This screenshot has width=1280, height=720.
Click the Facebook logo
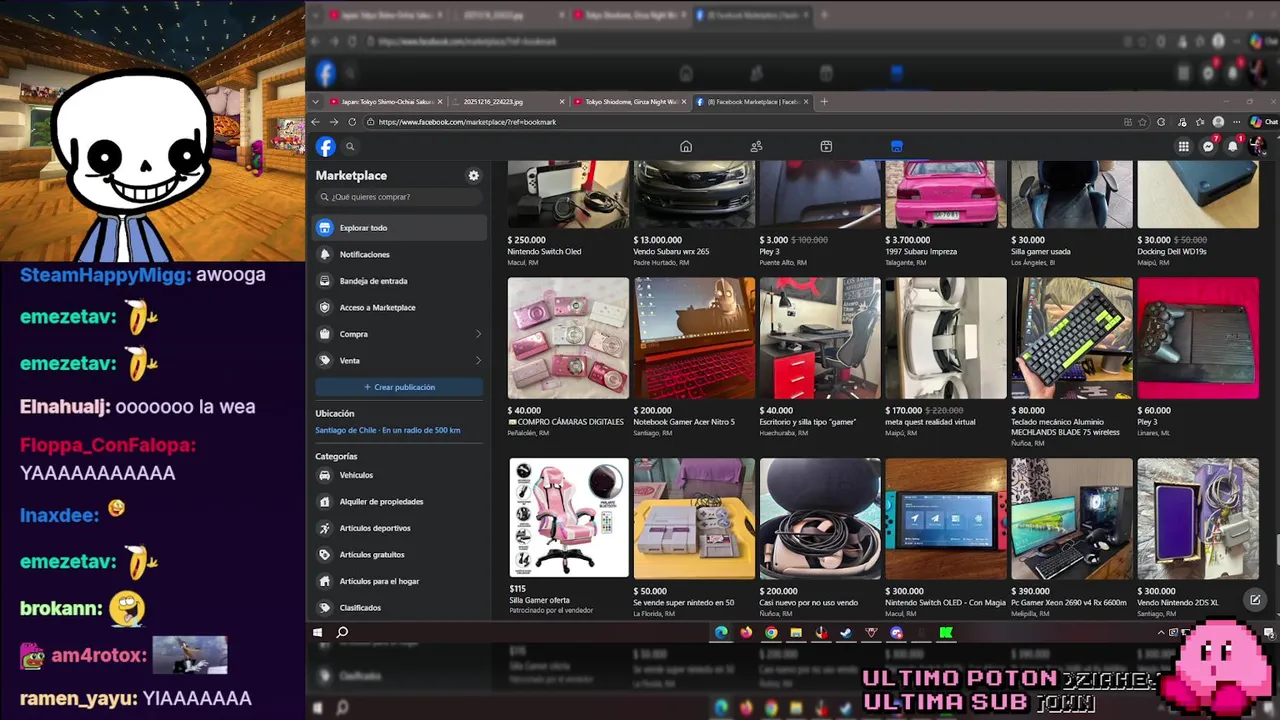(x=326, y=147)
